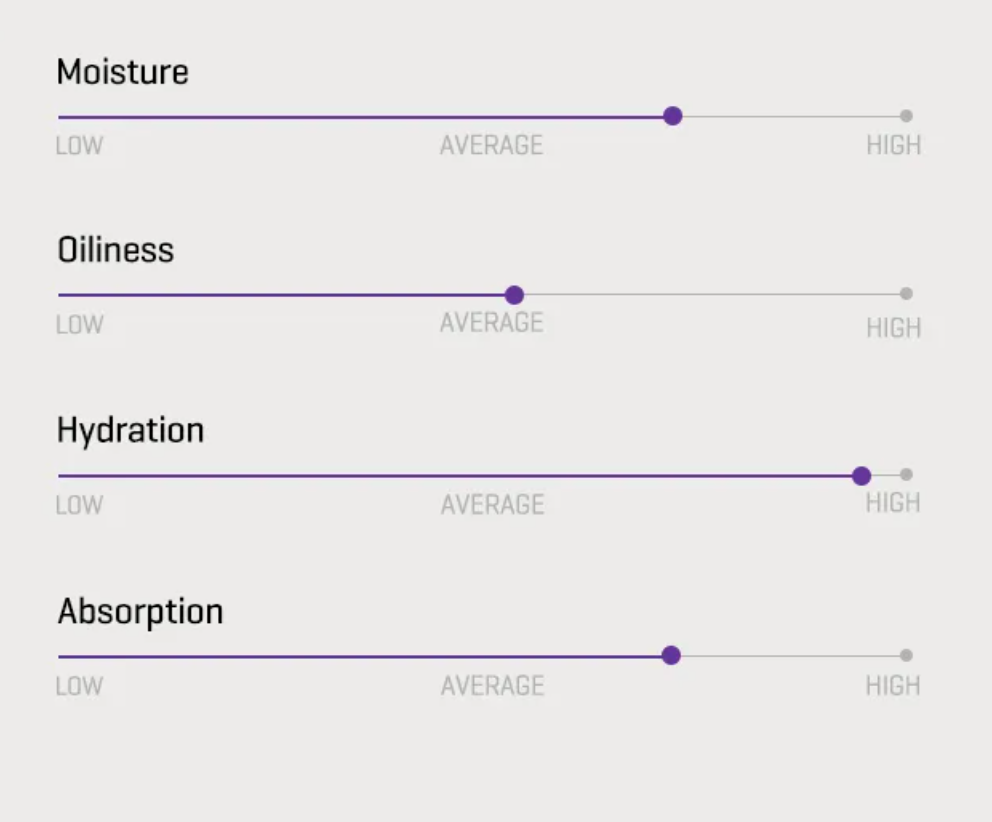Click the gray end dot on Oiliness slider
This screenshot has height=822, width=992.
tap(906, 294)
